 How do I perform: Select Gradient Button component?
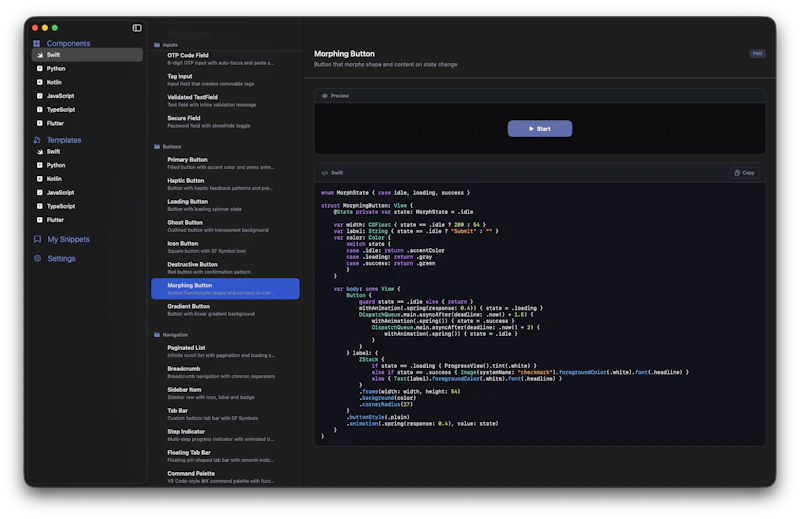click(226, 310)
